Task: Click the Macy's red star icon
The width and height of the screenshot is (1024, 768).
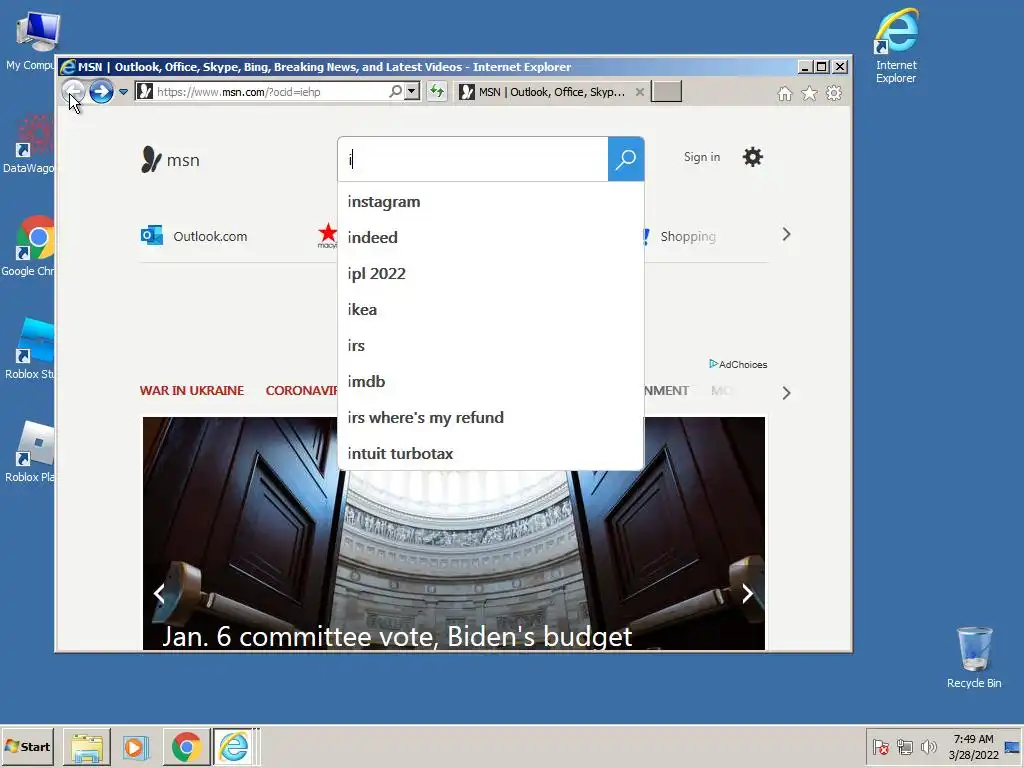Action: coord(327,234)
